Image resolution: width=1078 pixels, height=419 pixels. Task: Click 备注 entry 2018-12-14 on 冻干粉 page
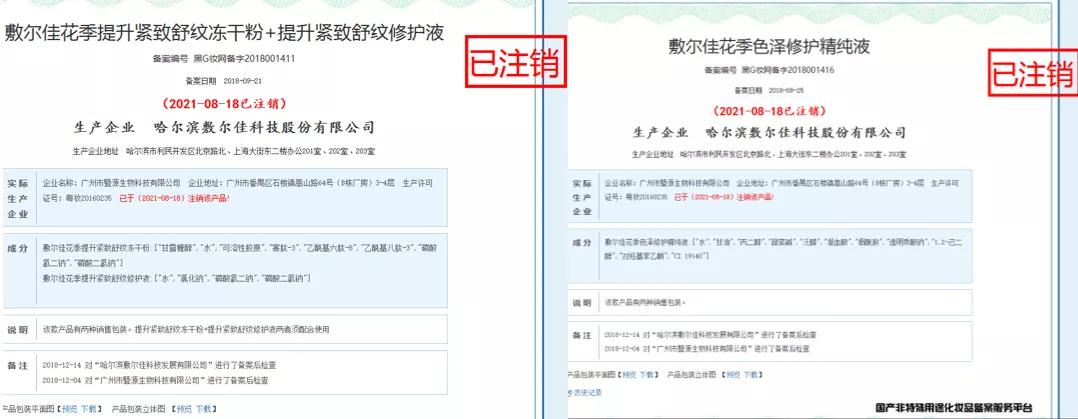point(160,365)
